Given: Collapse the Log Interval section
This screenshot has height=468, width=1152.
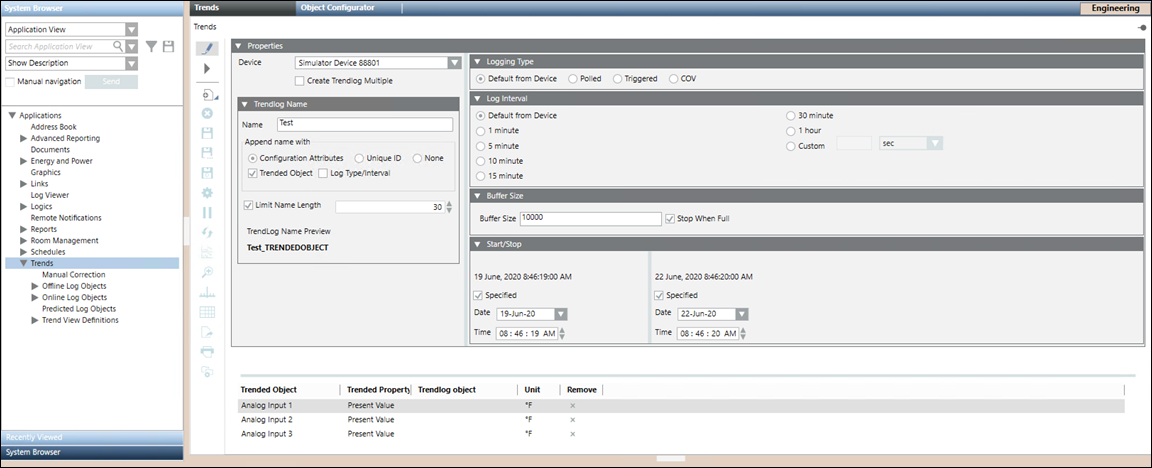Looking at the screenshot, I should [x=478, y=98].
